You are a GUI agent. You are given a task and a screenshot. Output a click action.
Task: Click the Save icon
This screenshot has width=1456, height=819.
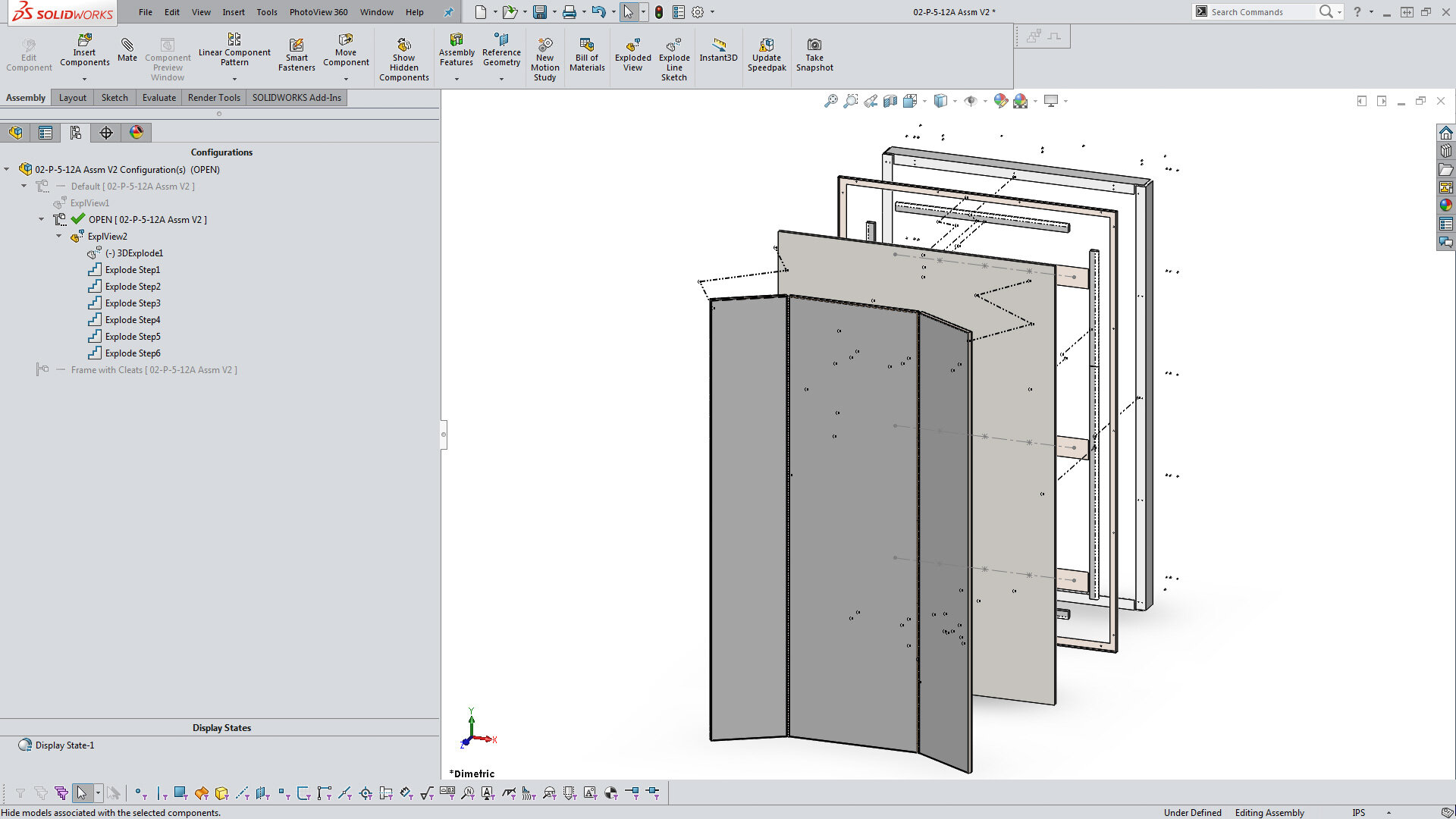tap(540, 12)
